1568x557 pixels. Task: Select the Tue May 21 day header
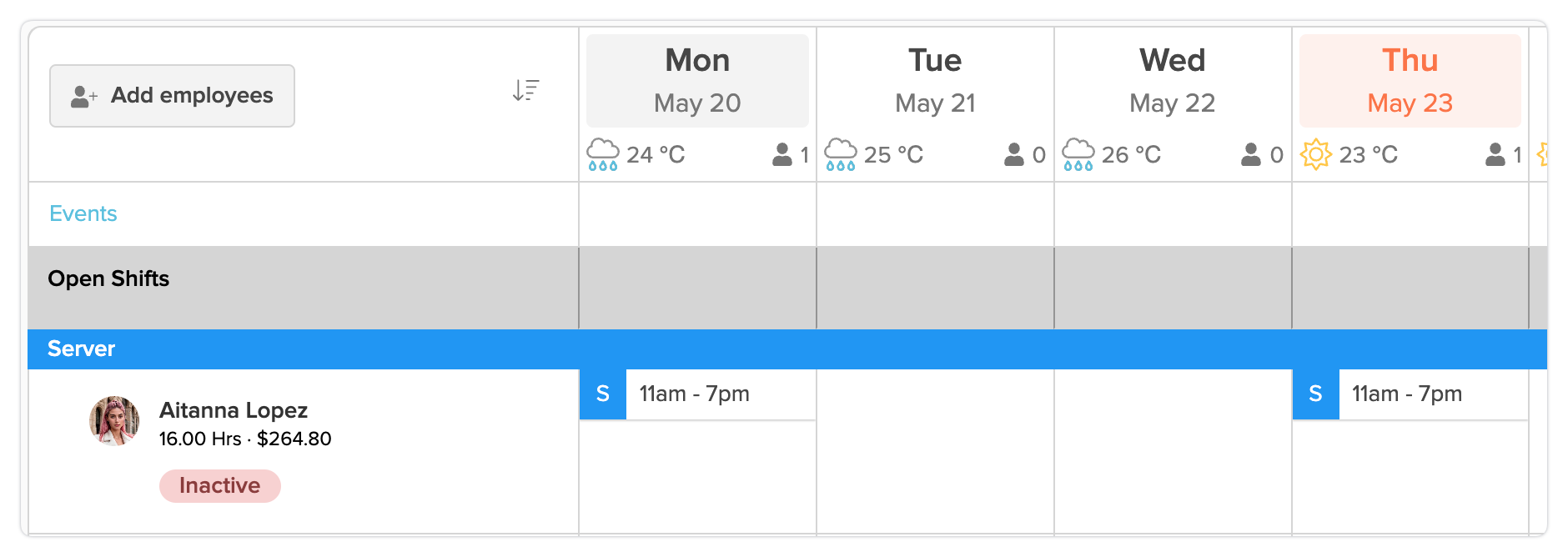click(935, 81)
